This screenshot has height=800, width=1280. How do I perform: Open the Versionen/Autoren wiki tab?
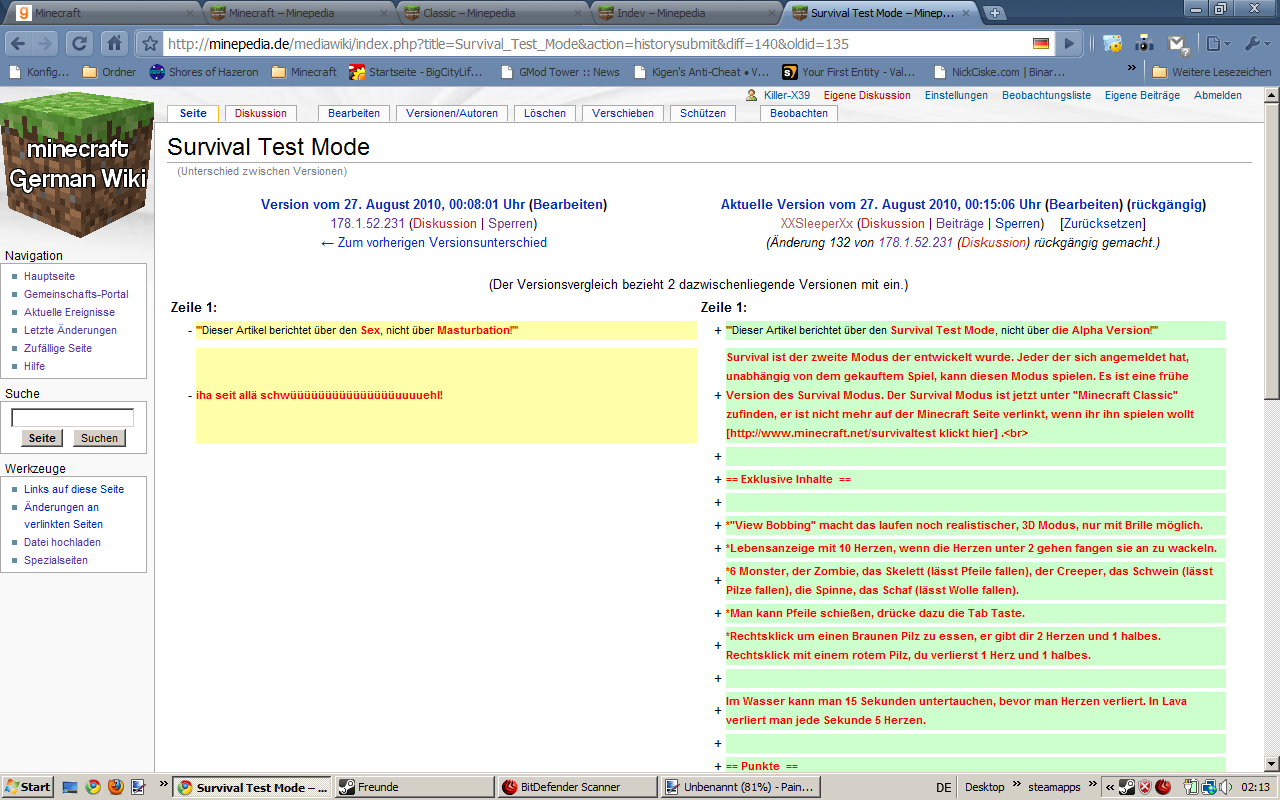click(452, 113)
